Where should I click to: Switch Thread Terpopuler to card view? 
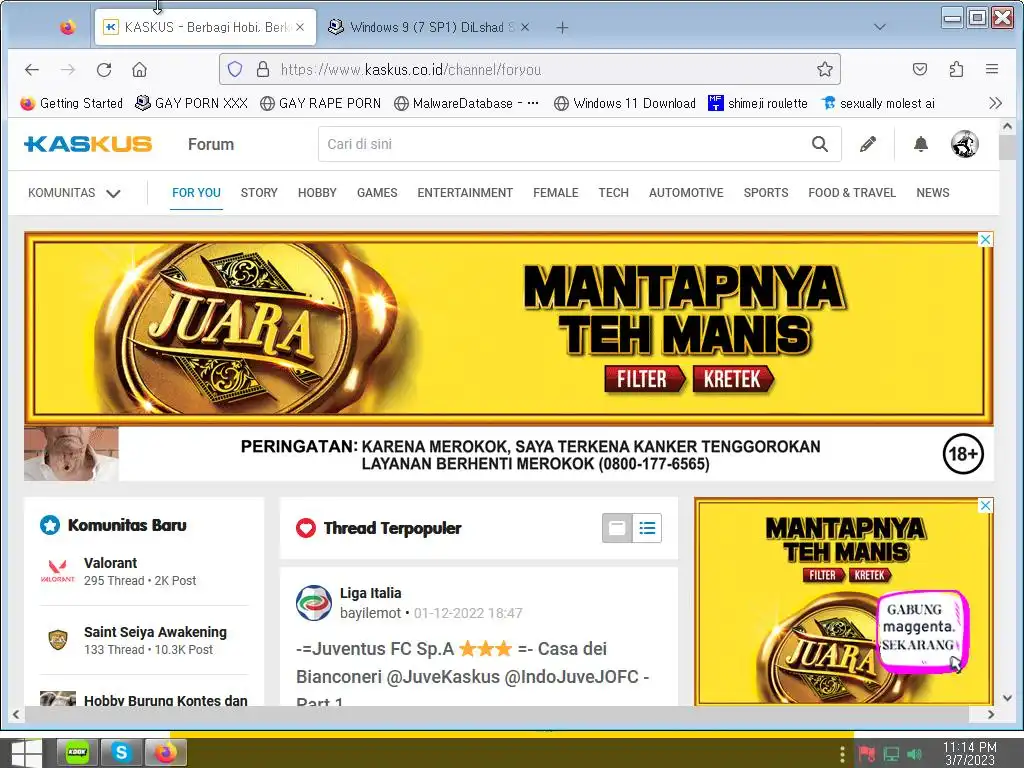coord(617,528)
